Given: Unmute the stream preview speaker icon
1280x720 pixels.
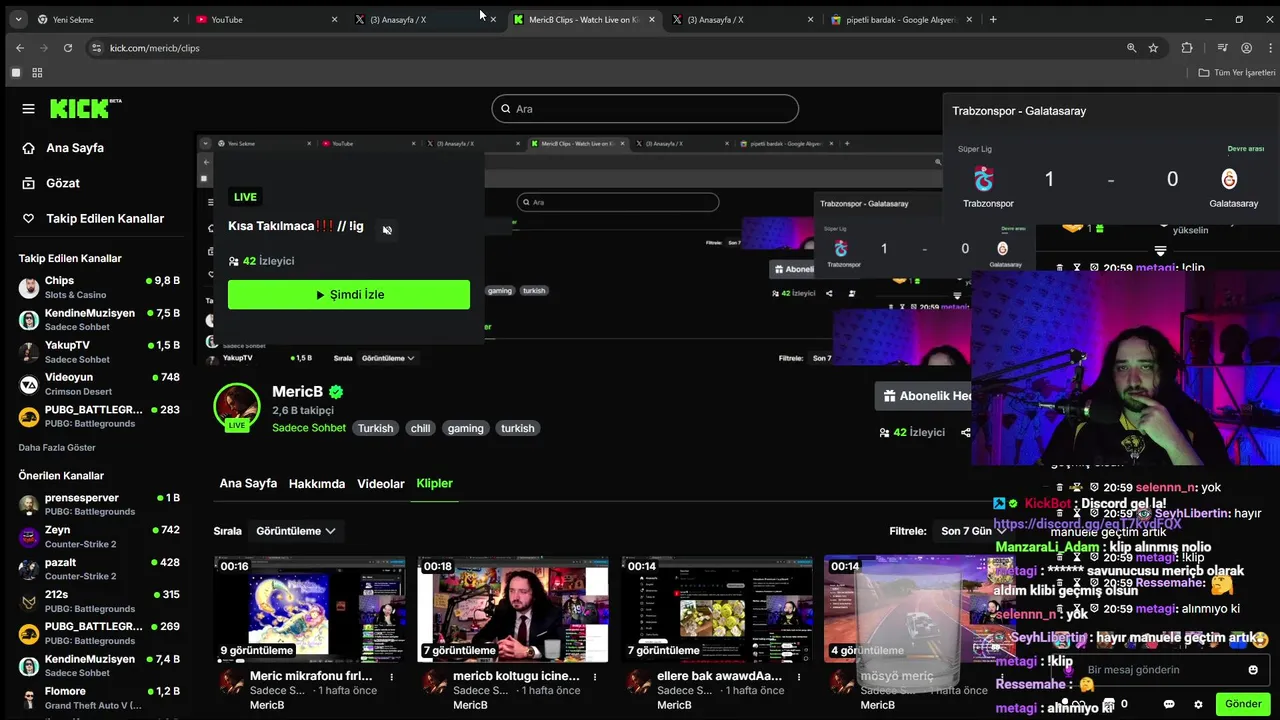Looking at the screenshot, I should [x=387, y=230].
